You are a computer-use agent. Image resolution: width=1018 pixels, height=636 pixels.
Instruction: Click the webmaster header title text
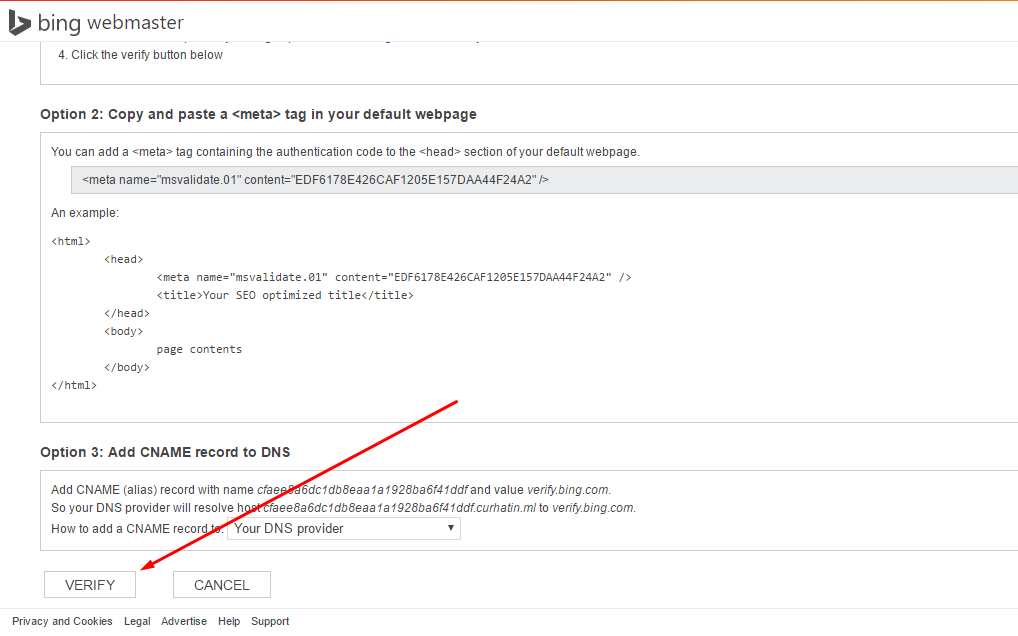tap(135, 23)
